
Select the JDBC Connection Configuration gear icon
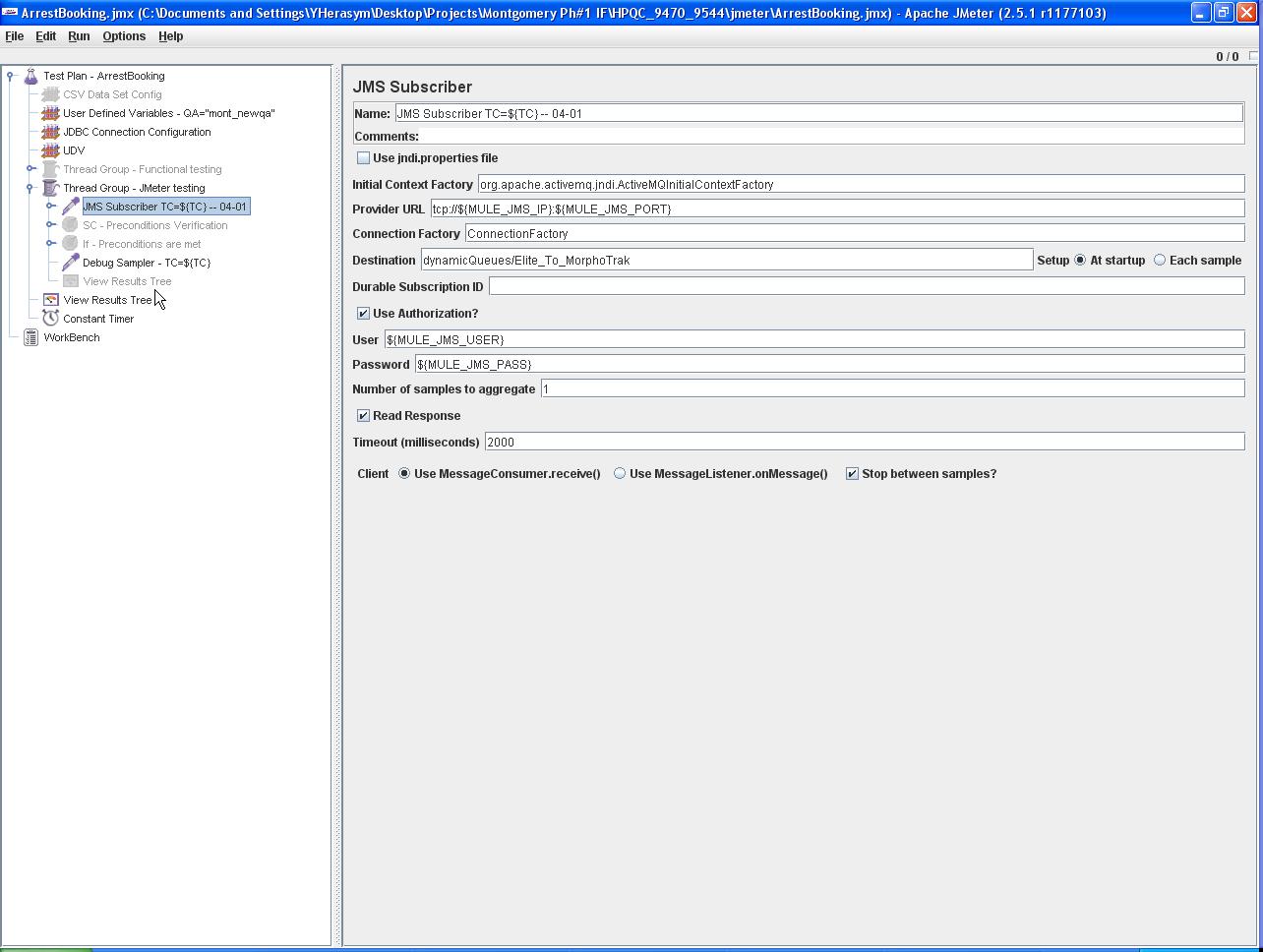coord(50,132)
